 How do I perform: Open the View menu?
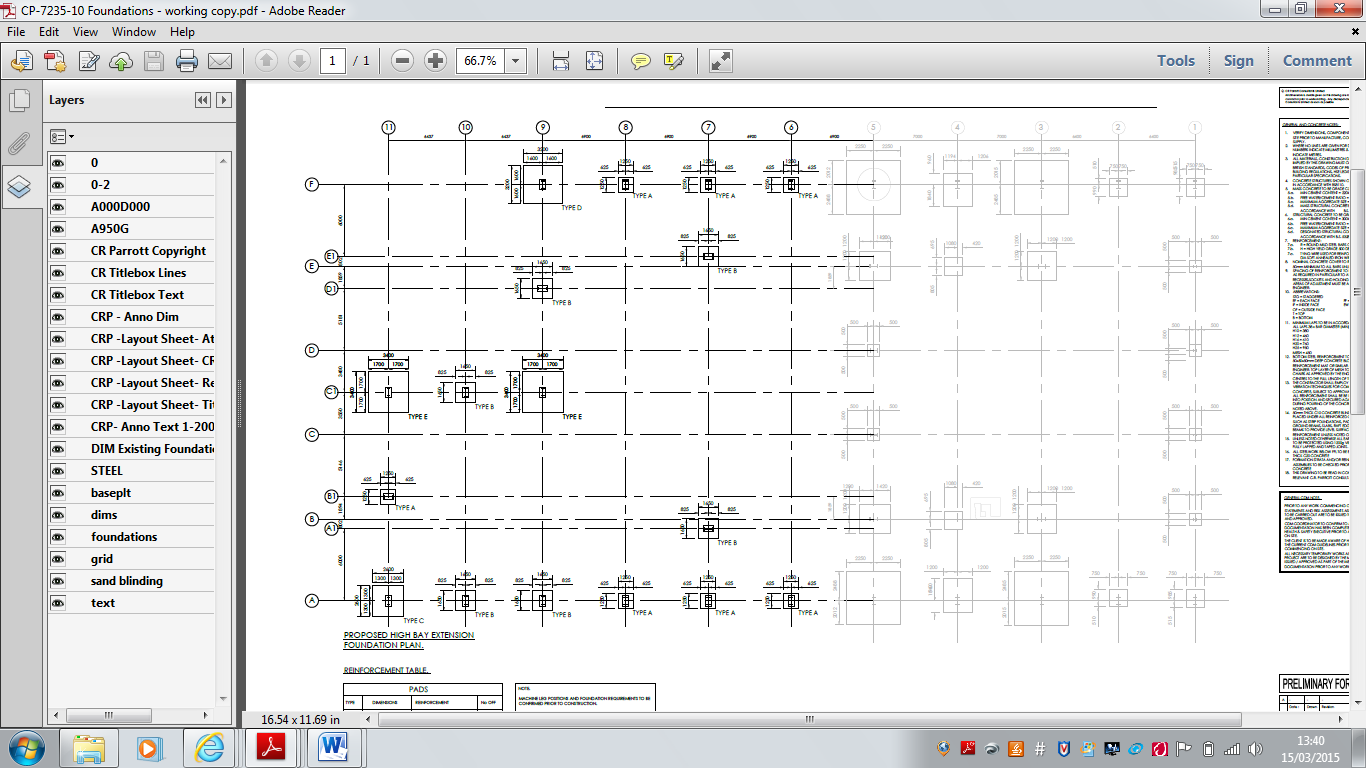click(85, 32)
